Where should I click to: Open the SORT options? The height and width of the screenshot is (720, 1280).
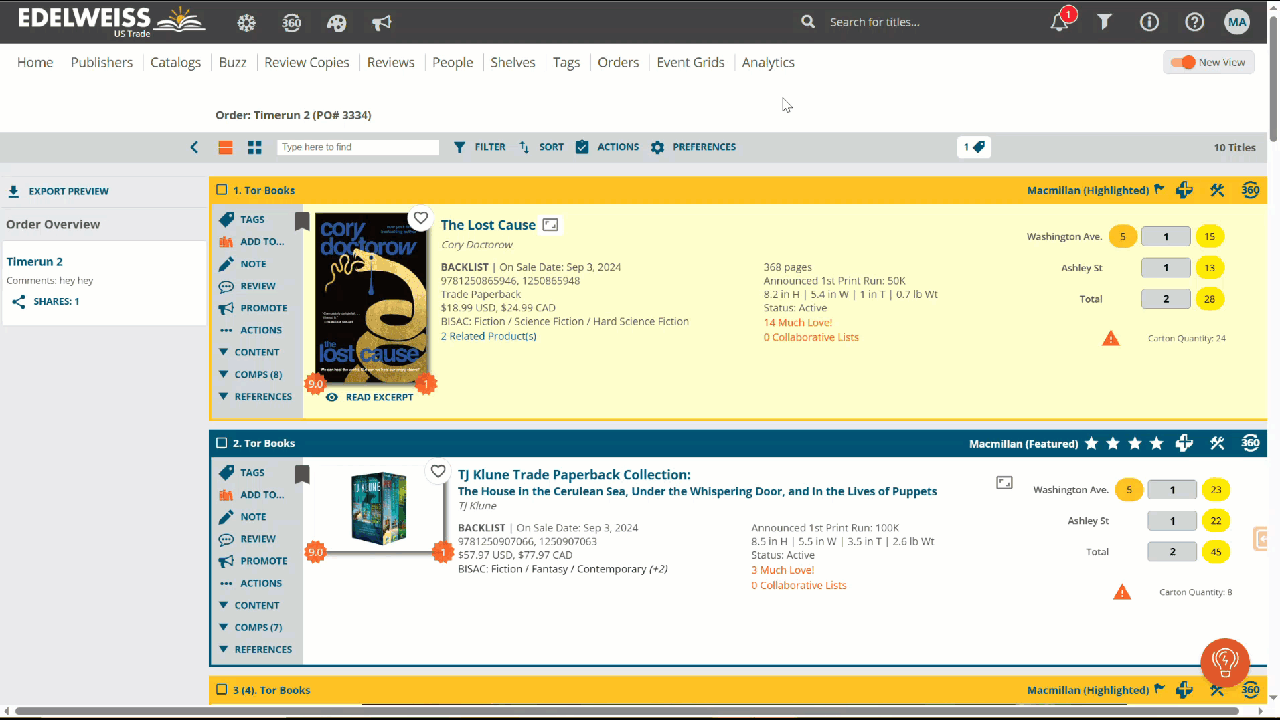pyautogui.click(x=541, y=147)
